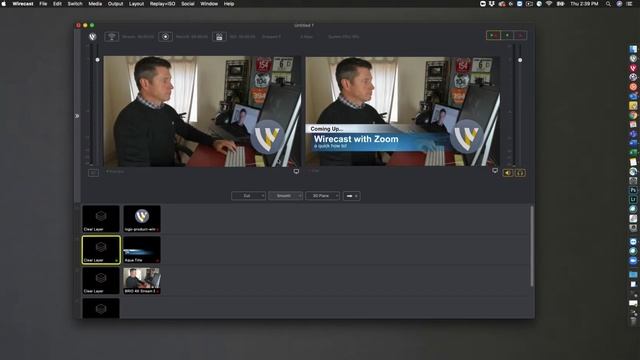Open the Wirecast application menu
The height and width of the screenshot is (360, 640).
coord(23,4)
